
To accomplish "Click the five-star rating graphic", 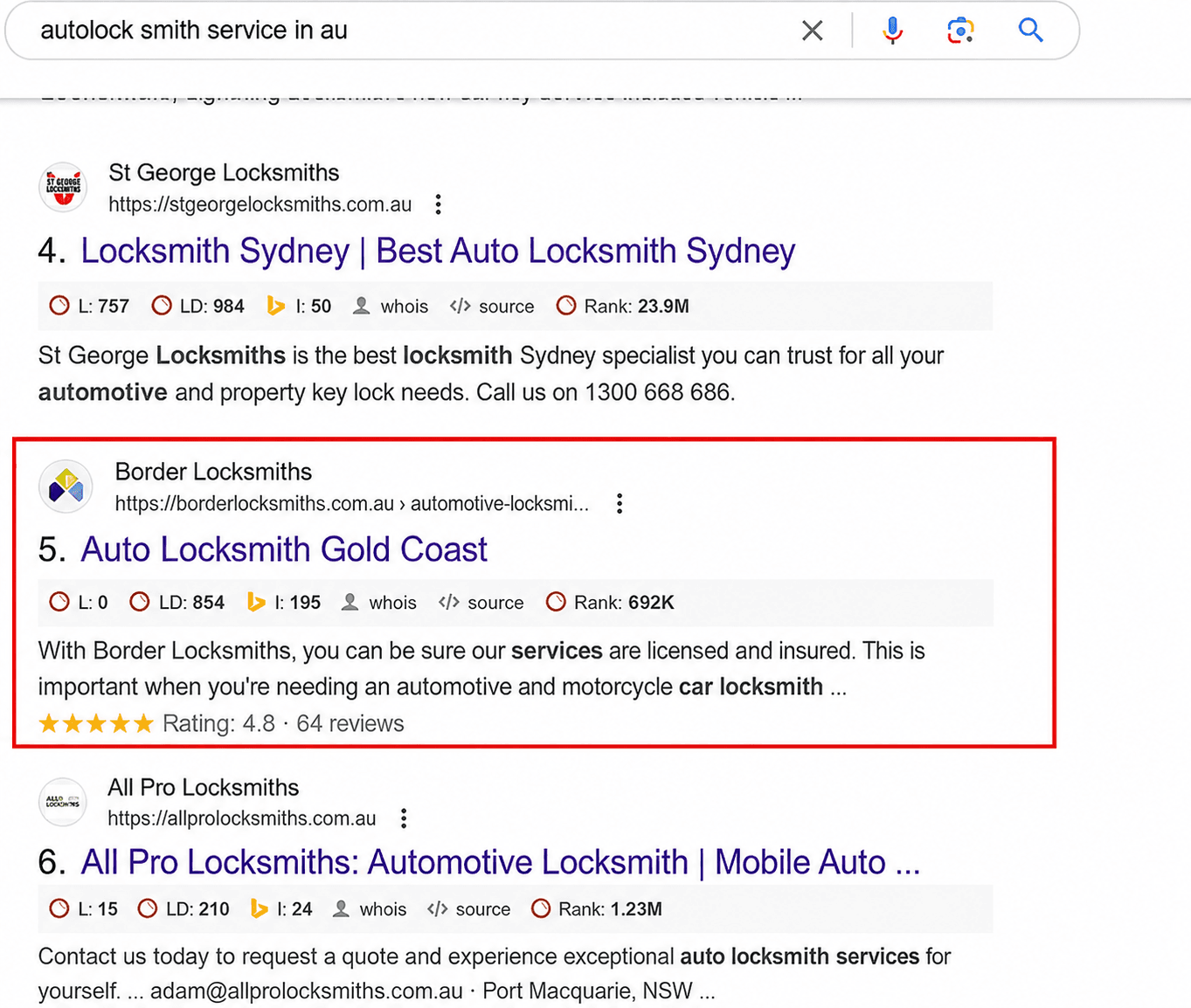I will 96,724.
